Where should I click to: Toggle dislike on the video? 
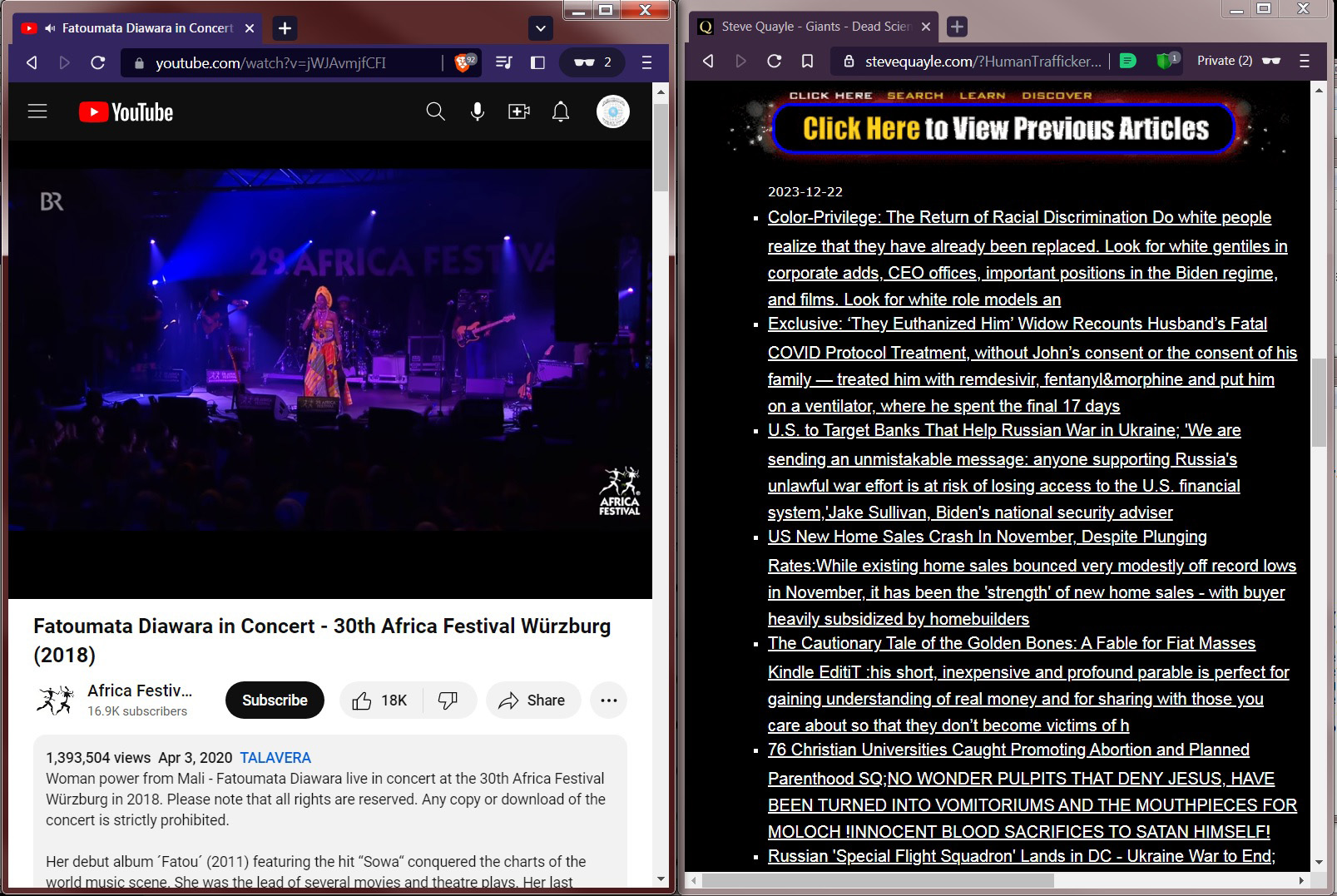tap(449, 700)
